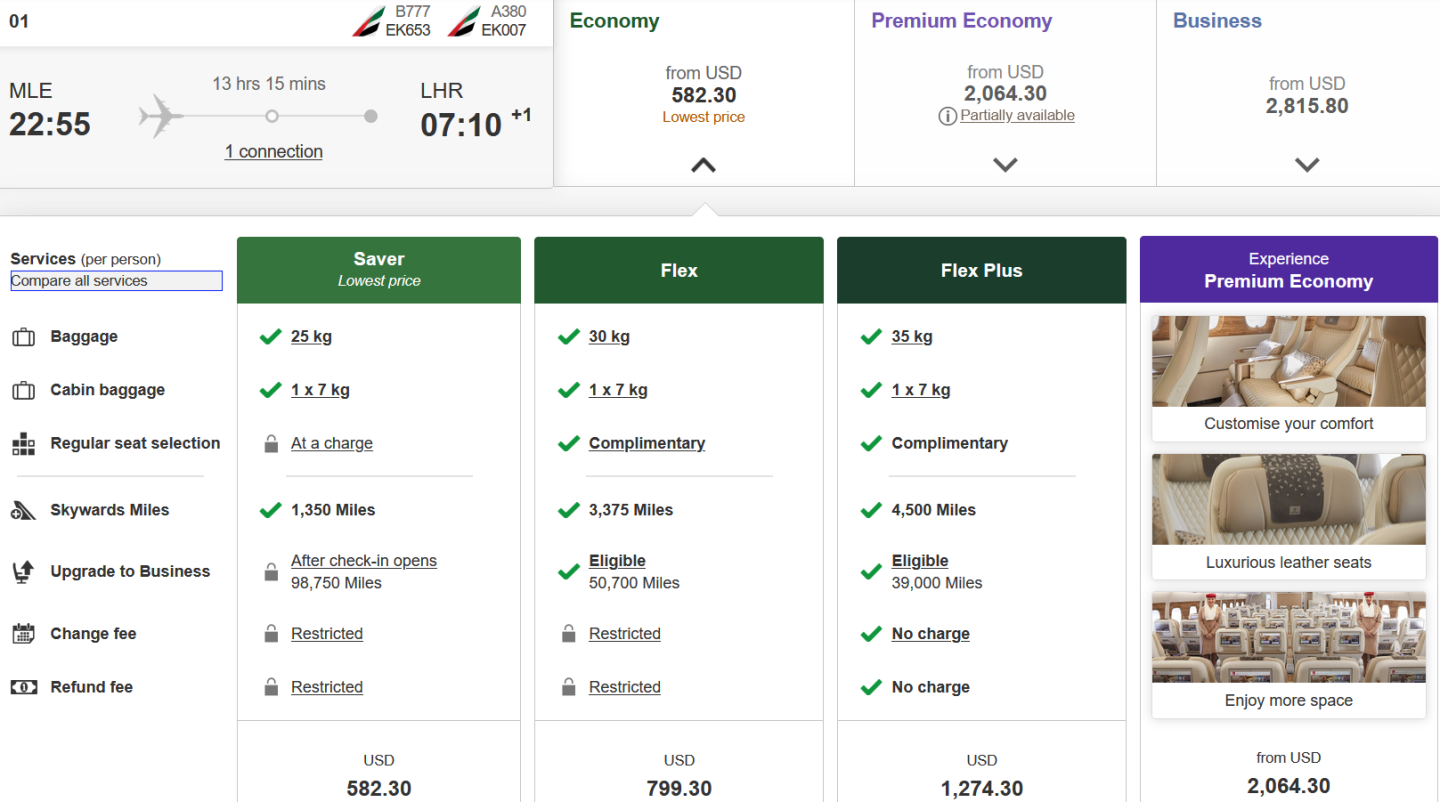Click the Change fee calendar icon
Screen dimensions: 1440x802
click(x=23, y=634)
